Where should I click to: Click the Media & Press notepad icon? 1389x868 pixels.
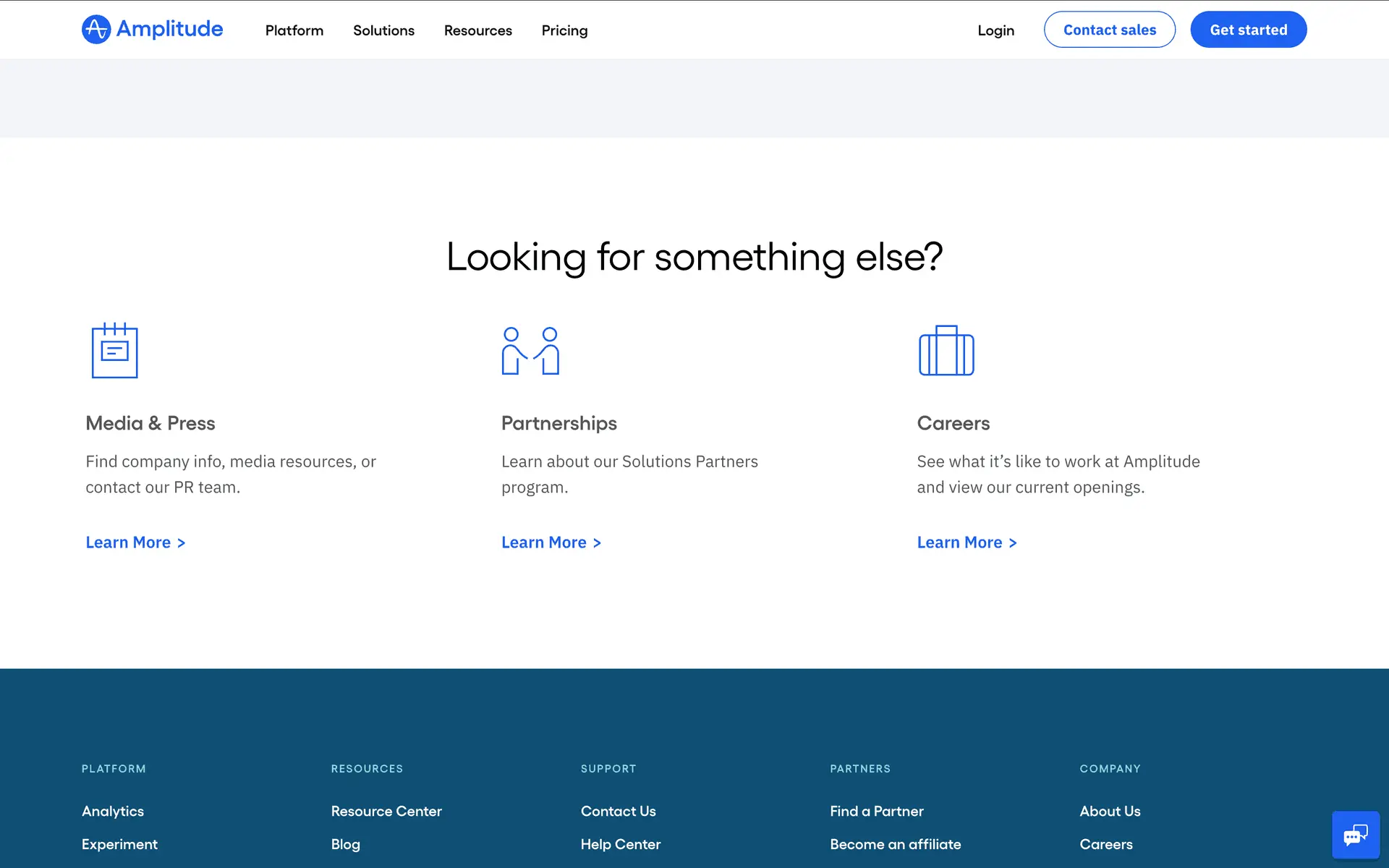tap(114, 351)
